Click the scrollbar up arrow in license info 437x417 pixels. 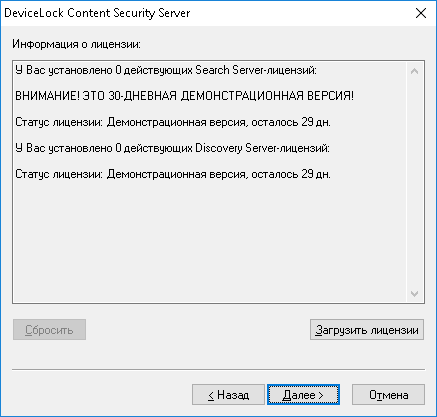[414, 71]
